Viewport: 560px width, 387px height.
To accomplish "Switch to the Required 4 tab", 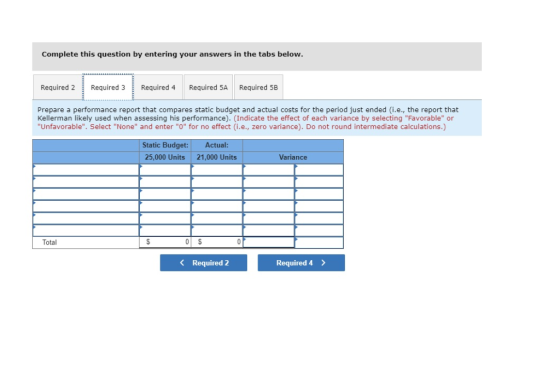I will point(158,87).
